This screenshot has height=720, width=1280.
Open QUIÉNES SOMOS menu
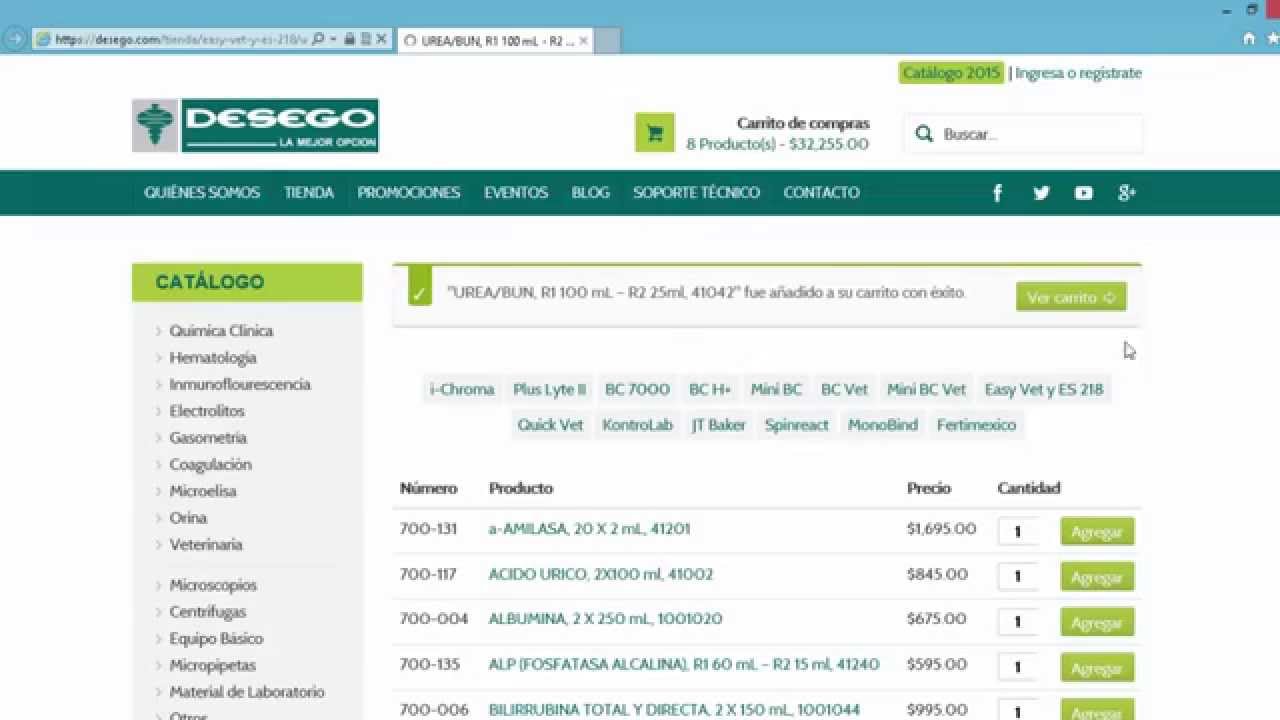click(202, 193)
